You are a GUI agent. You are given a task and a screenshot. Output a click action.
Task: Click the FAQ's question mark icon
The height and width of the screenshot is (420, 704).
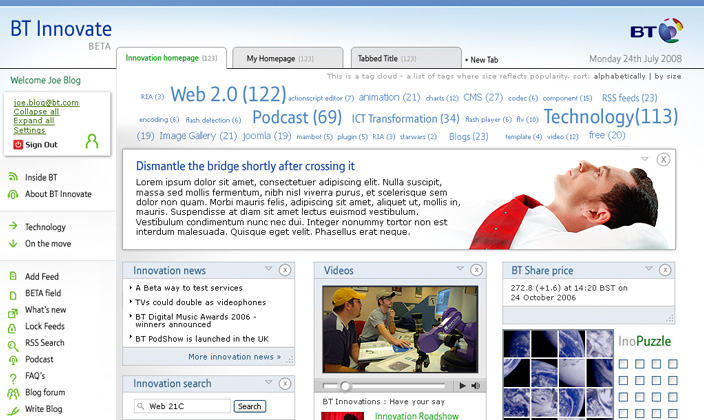click(x=13, y=378)
